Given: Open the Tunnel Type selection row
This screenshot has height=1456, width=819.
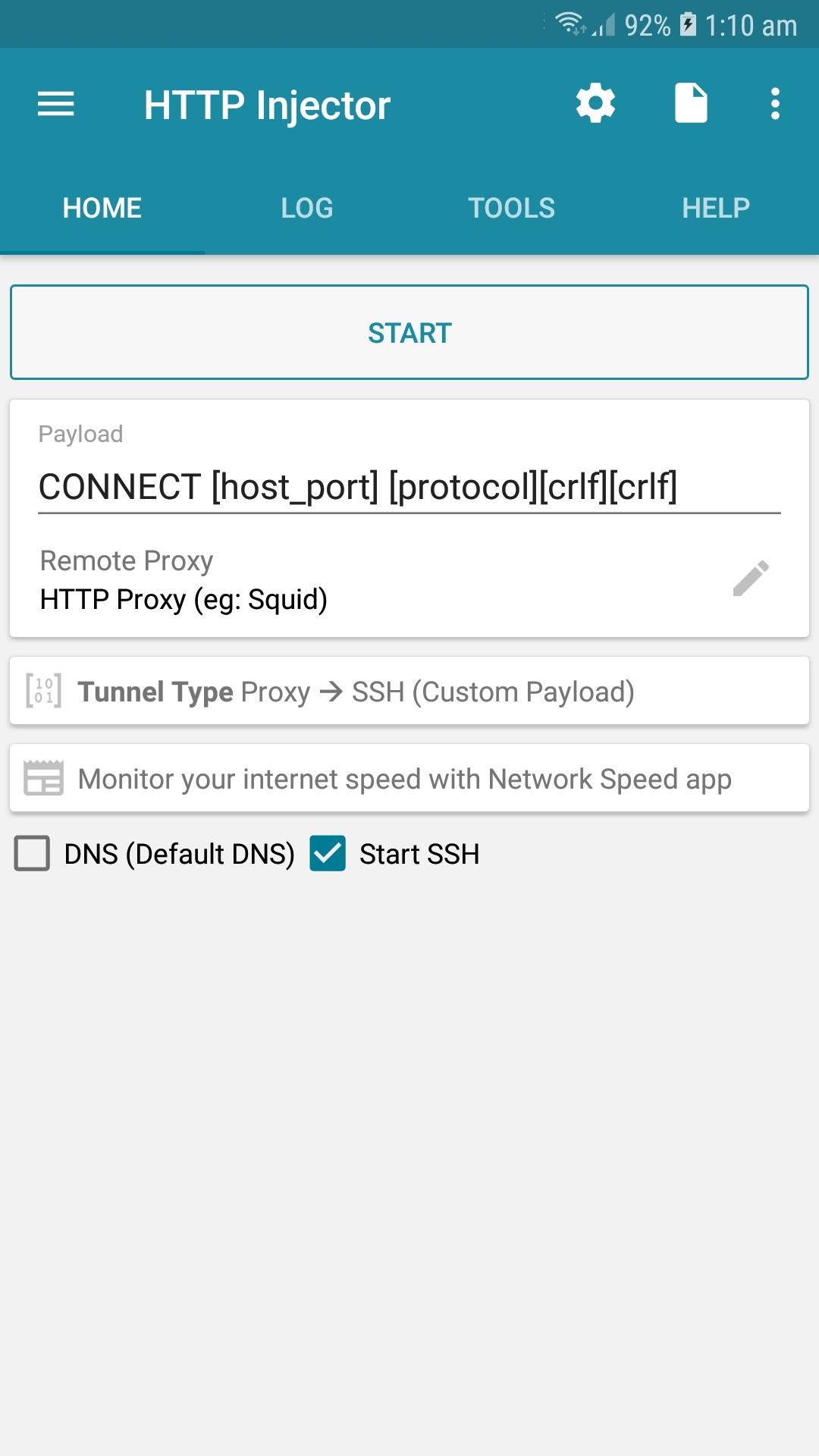Looking at the screenshot, I should tap(409, 691).
